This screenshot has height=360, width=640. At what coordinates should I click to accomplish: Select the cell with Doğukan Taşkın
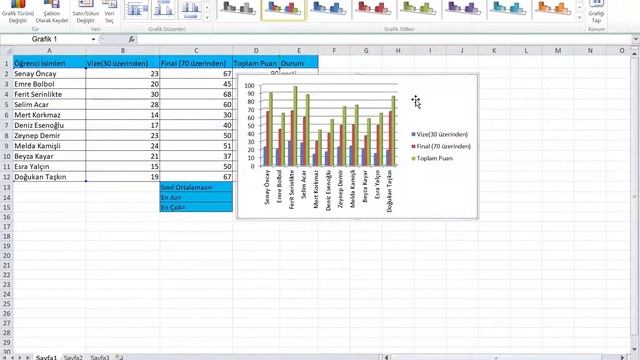49,177
